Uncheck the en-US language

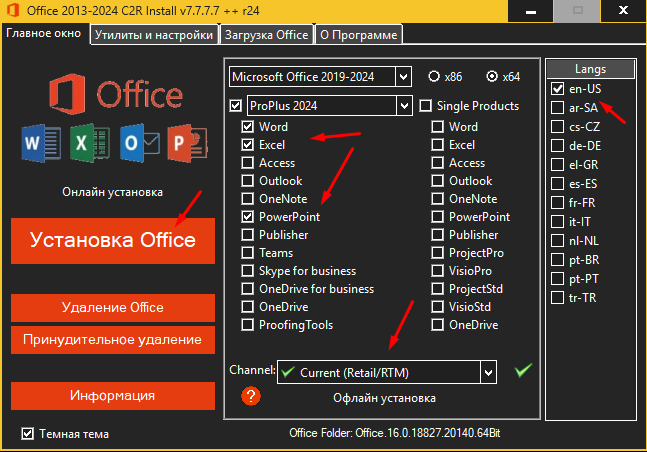click(557, 88)
